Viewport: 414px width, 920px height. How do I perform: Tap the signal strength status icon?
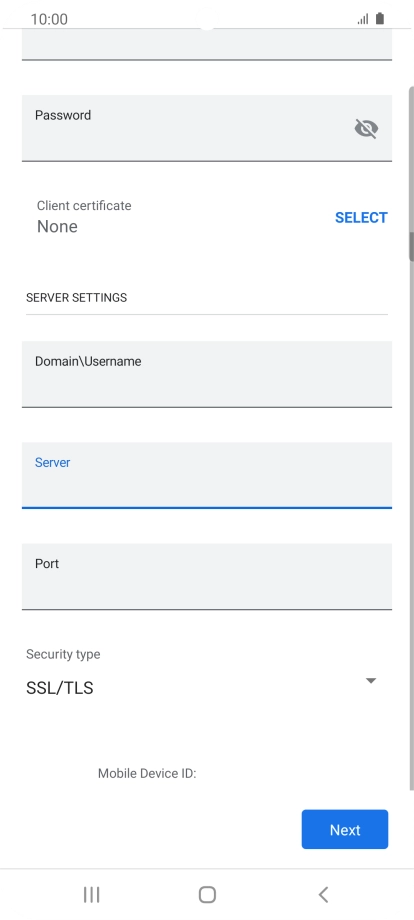363,19
